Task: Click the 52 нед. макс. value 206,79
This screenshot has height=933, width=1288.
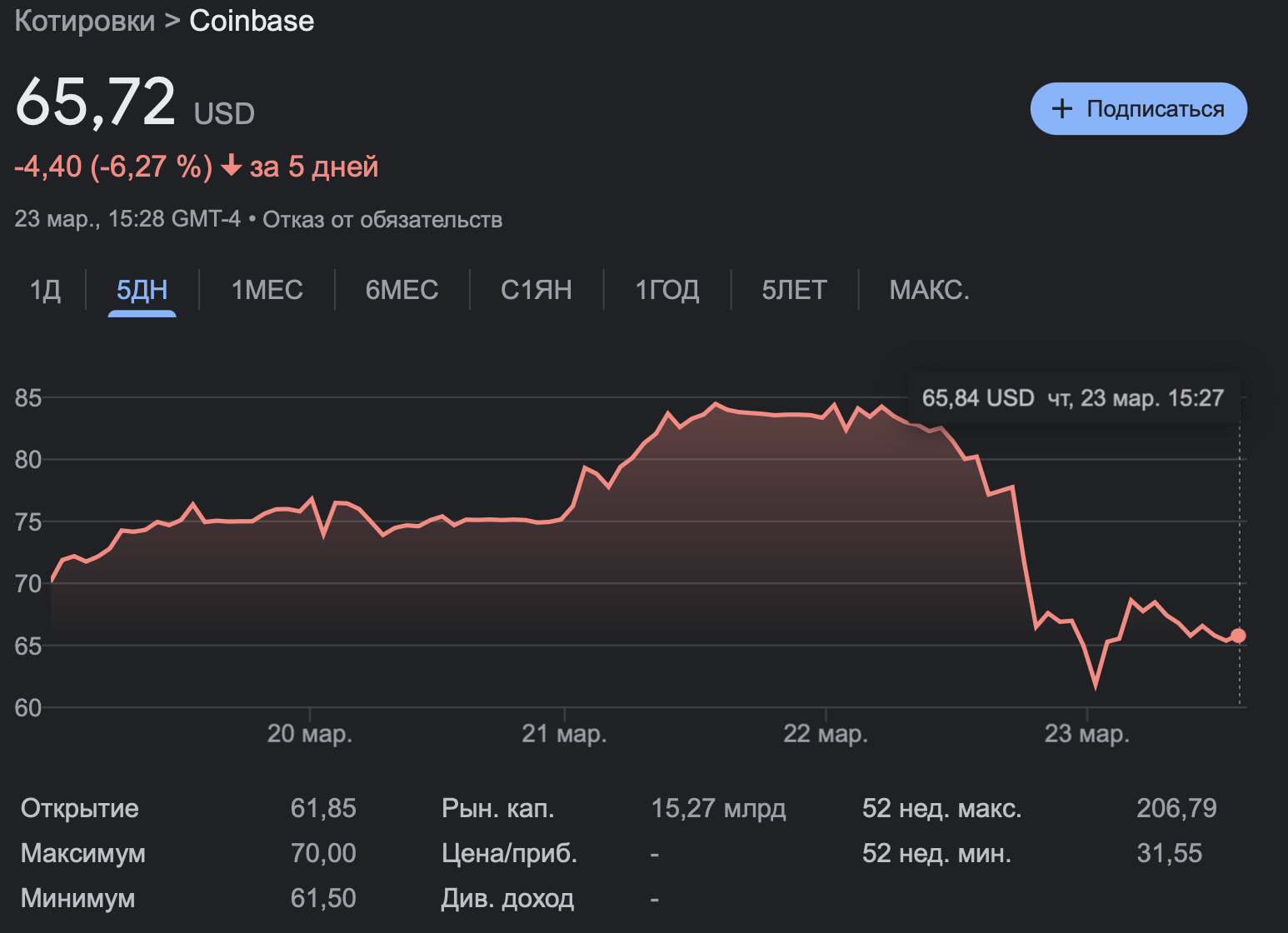Action: click(1176, 808)
